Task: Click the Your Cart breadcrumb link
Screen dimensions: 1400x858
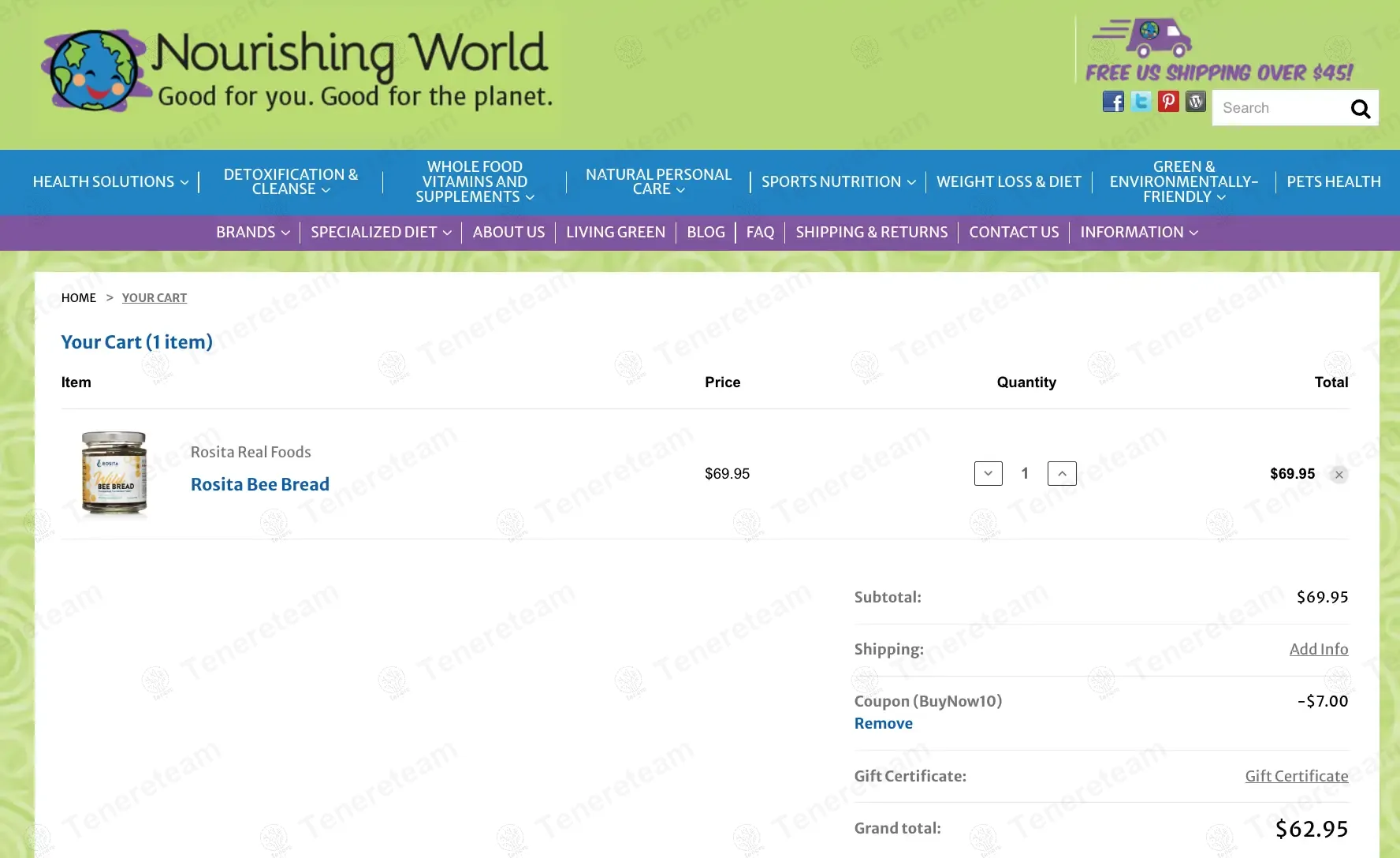Action: (x=155, y=297)
